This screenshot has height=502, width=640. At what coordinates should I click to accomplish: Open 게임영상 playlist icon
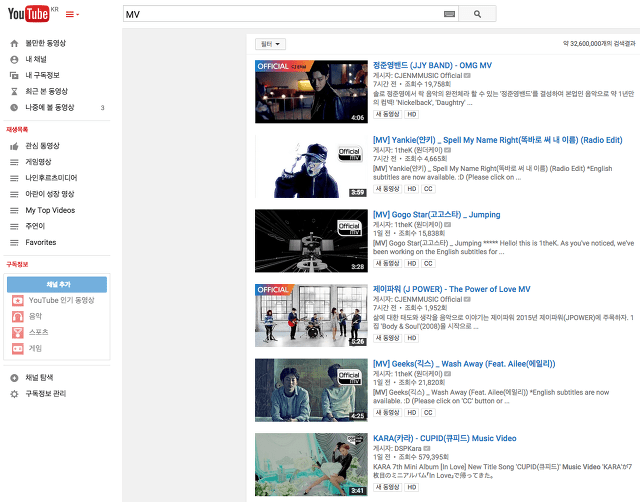(14, 162)
